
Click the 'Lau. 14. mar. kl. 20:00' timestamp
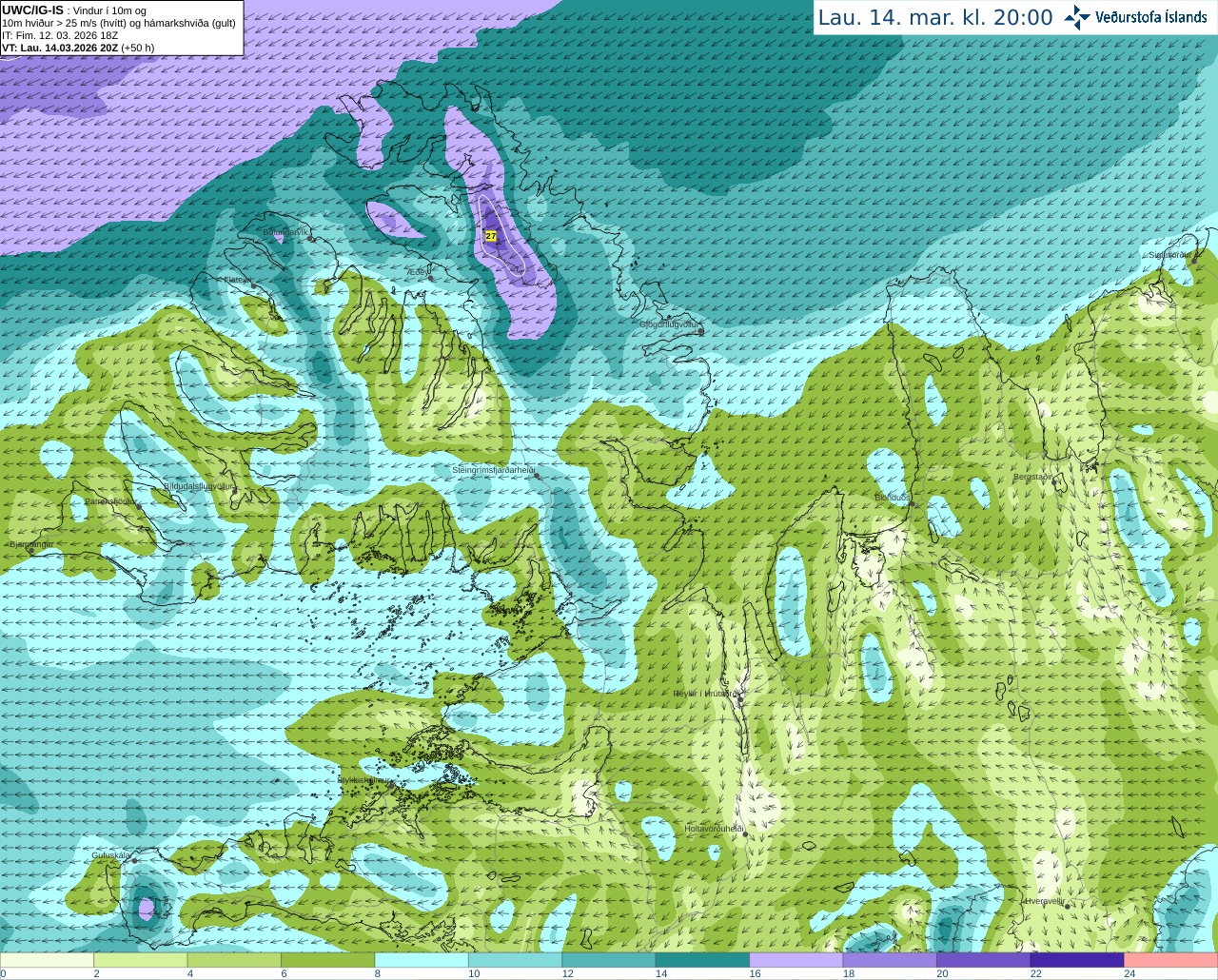coord(935,17)
